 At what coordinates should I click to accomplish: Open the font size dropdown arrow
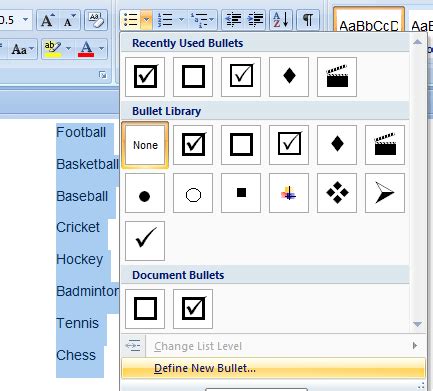coord(25,20)
